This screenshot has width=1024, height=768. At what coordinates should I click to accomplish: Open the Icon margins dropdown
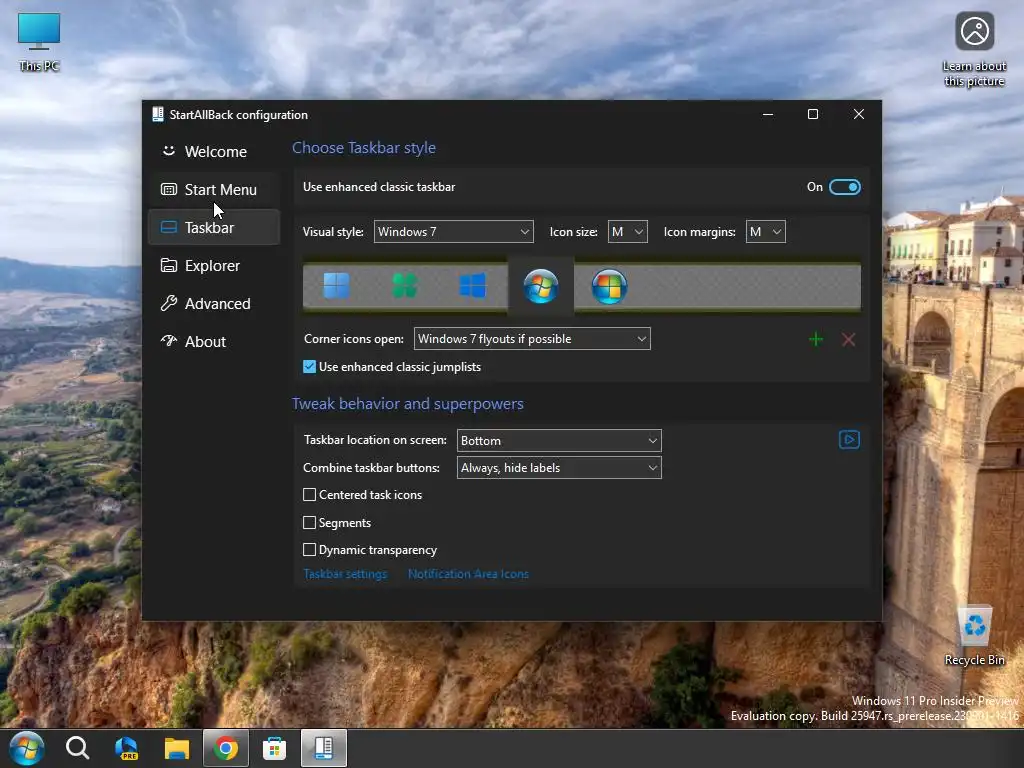pyautogui.click(x=765, y=232)
